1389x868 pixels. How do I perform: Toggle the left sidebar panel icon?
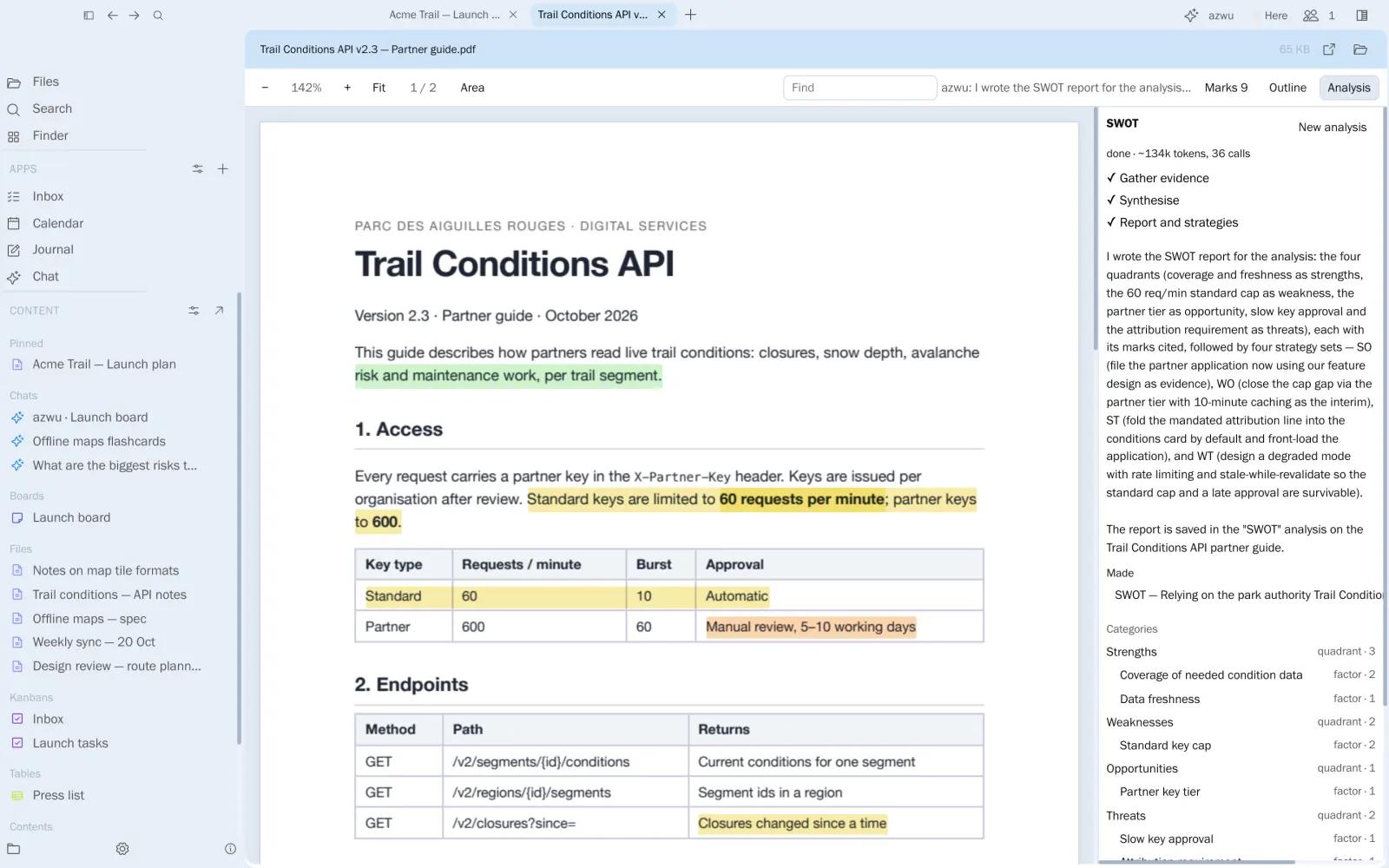click(x=89, y=16)
